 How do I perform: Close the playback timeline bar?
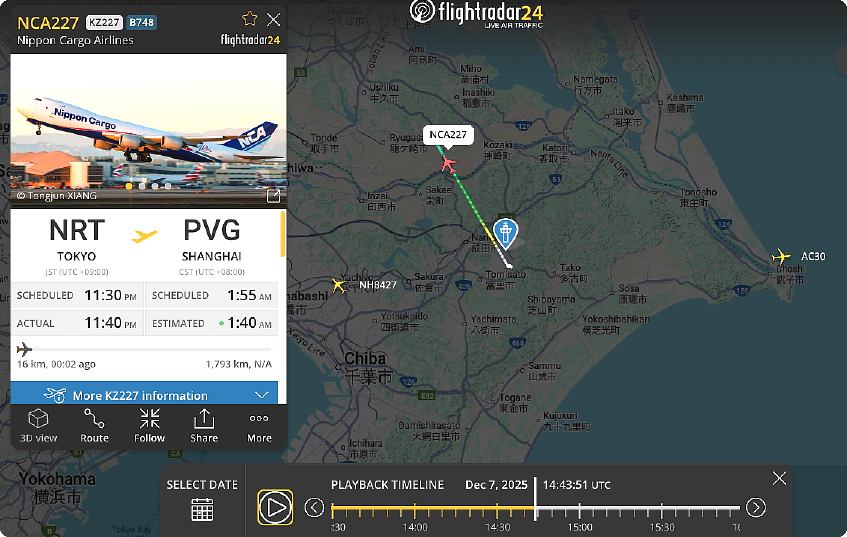click(x=779, y=478)
